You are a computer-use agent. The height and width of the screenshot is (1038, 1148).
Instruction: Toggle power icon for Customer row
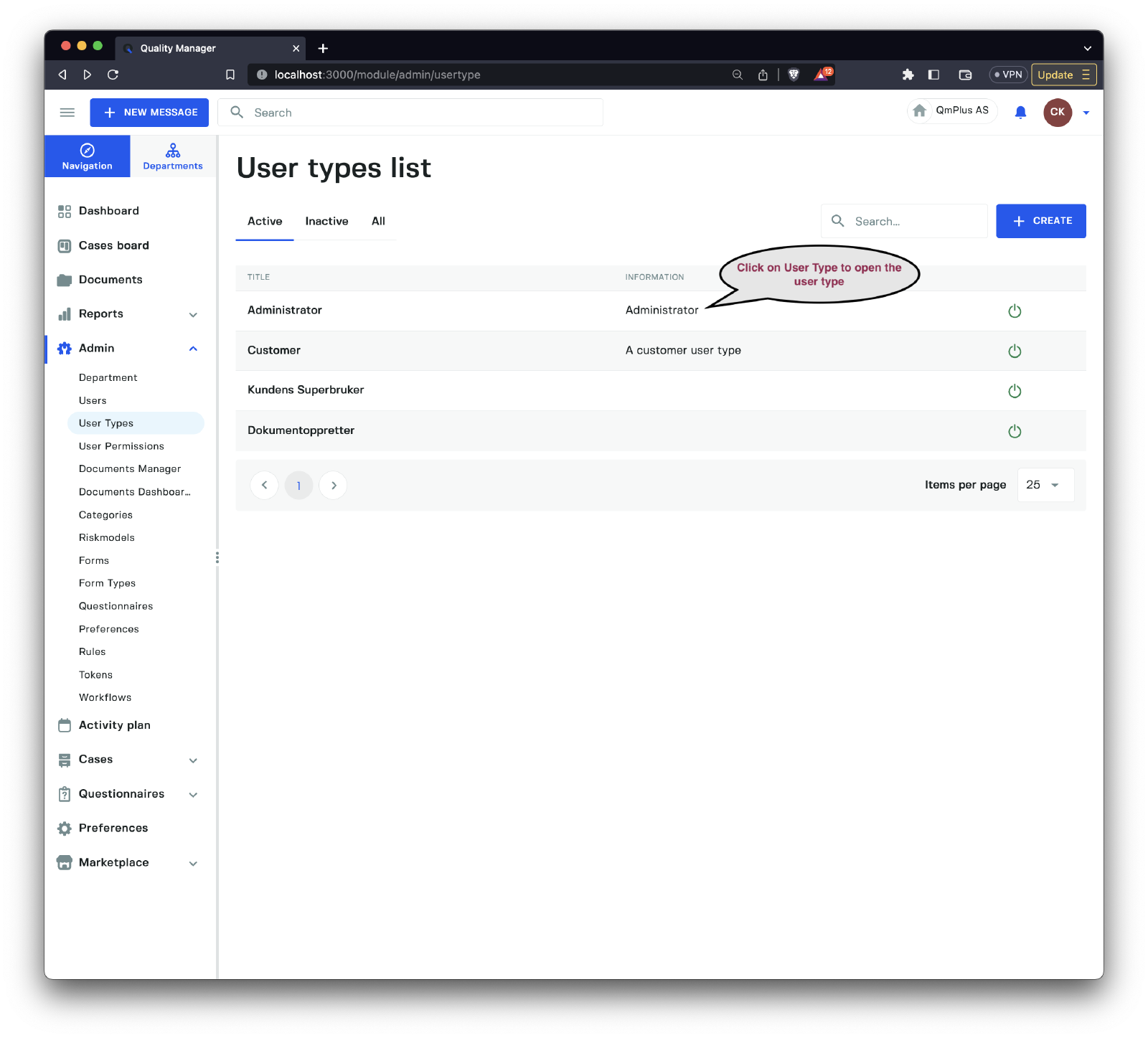click(x=1014, y=351)
